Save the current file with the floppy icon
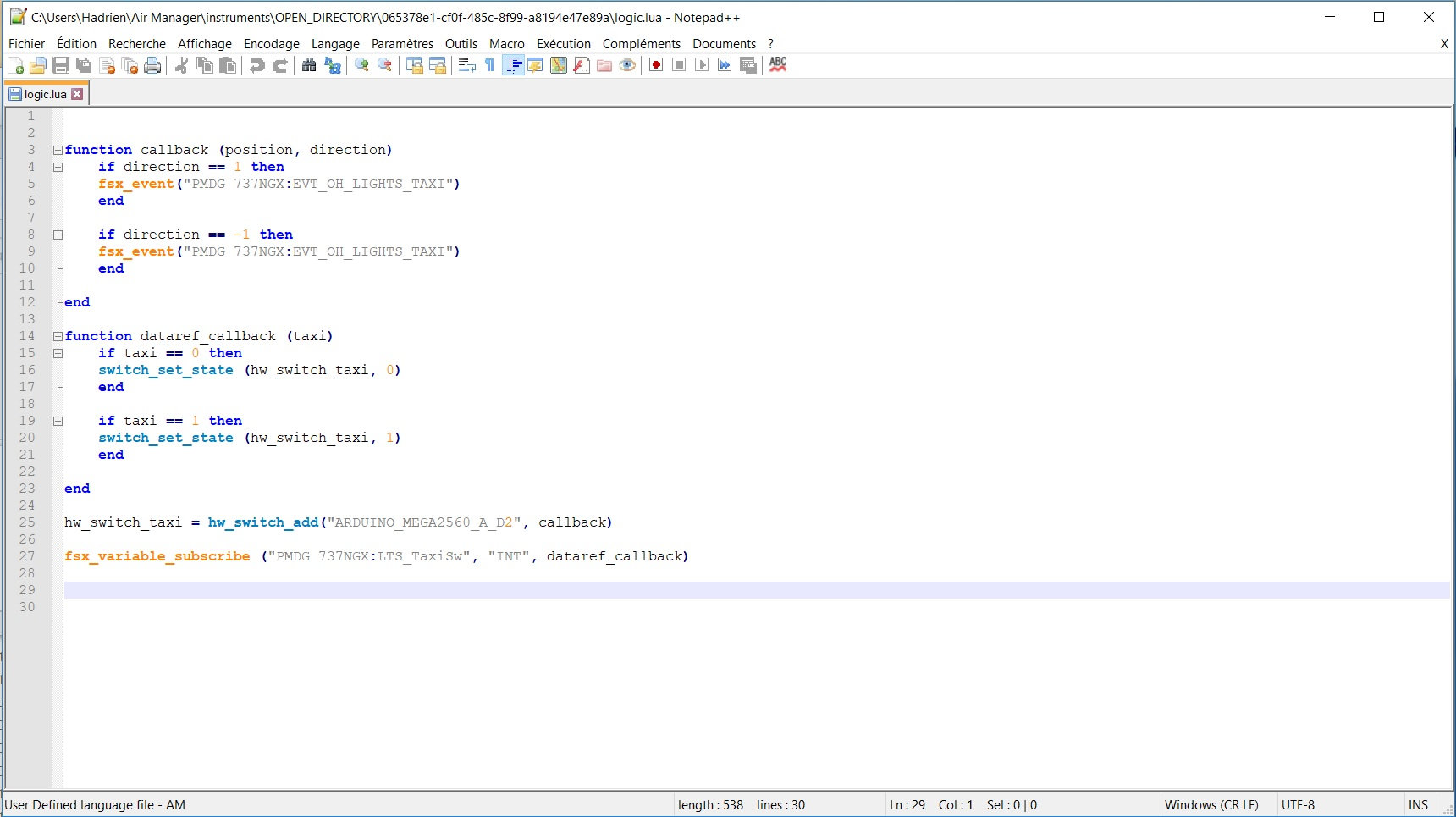Image resolution: width=1456 pixels, height=817 pixels. 61,65
